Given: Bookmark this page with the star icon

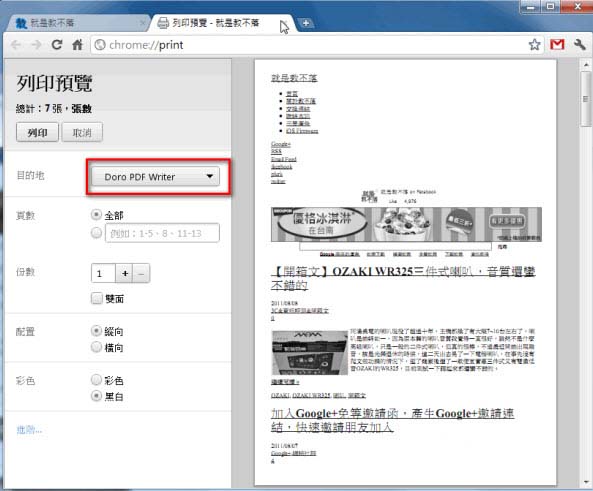Looking at the screenshot, I should click(x=534, y=45).
